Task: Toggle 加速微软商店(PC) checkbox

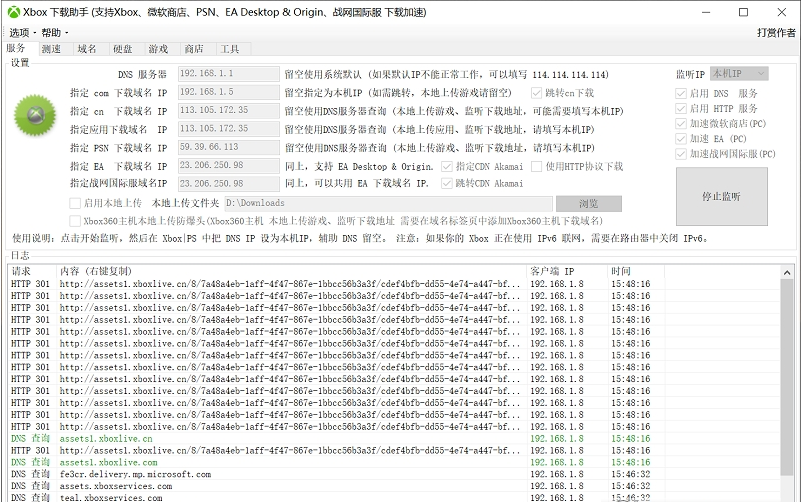Action: (x=681, y=123)
